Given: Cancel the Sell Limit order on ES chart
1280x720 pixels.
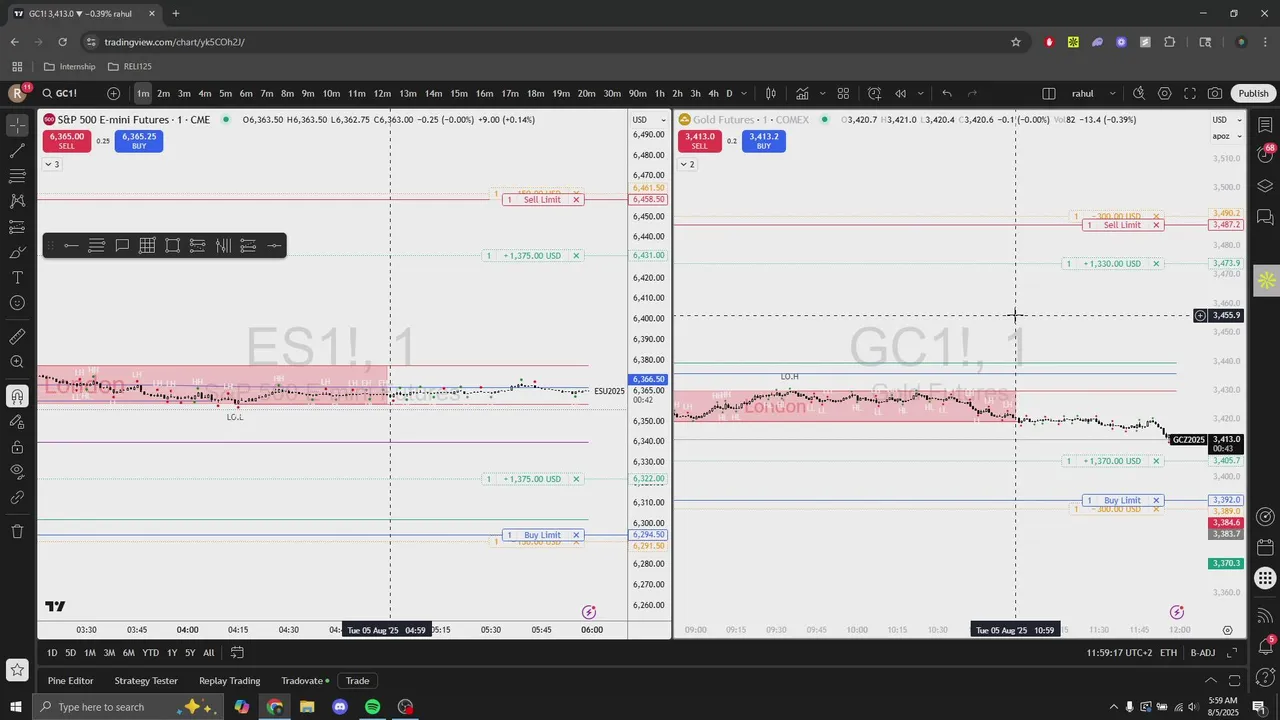Looking at the screenshot, I should (x=576, y=199).
